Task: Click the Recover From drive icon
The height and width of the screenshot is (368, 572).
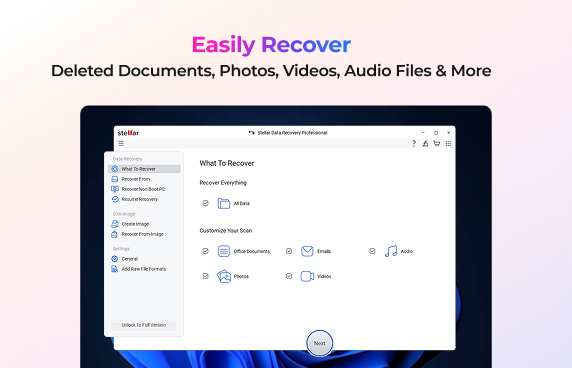Action: click(x=115, y=179)
